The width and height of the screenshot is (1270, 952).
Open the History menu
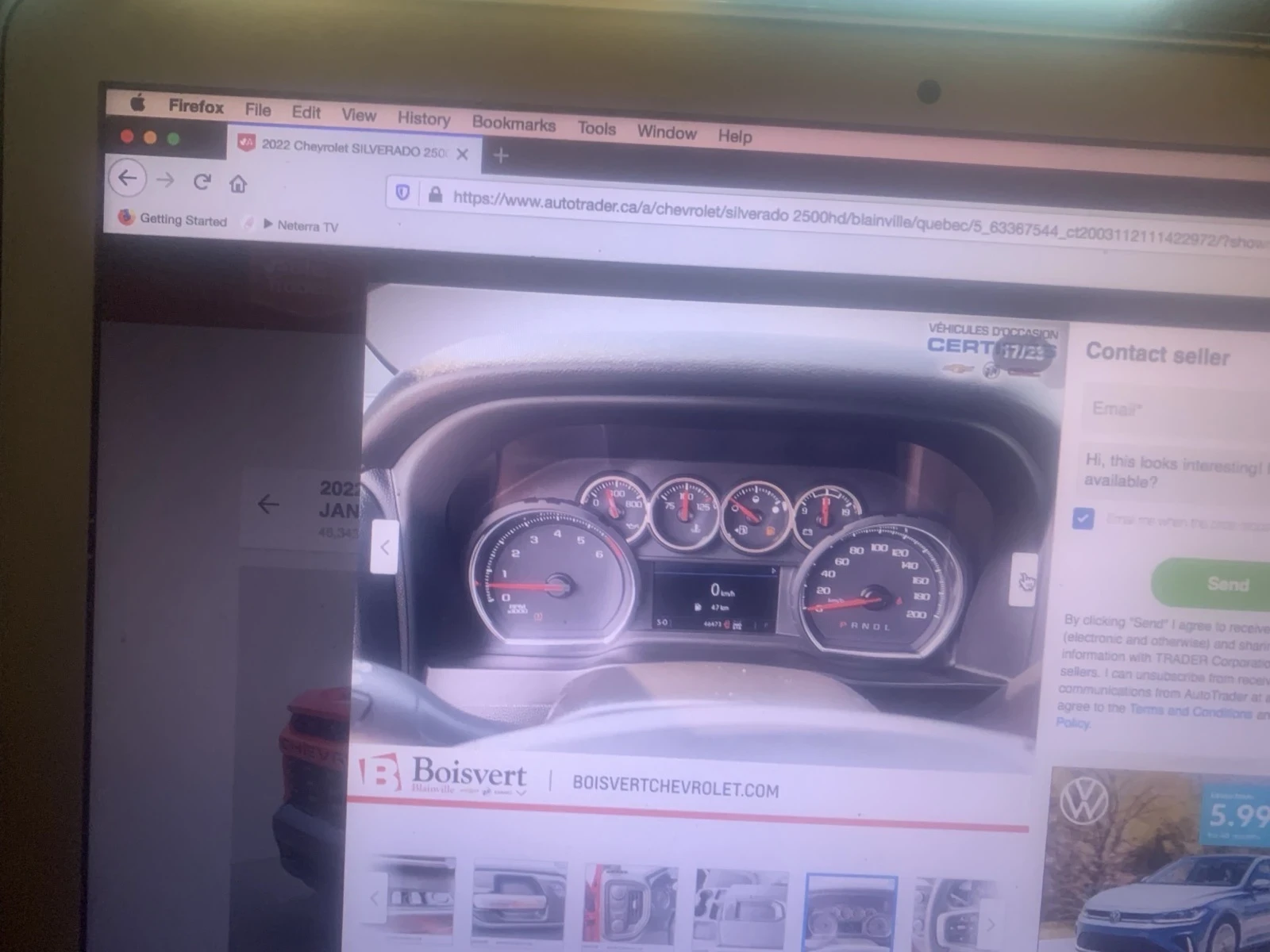click(x=424, y=119)
